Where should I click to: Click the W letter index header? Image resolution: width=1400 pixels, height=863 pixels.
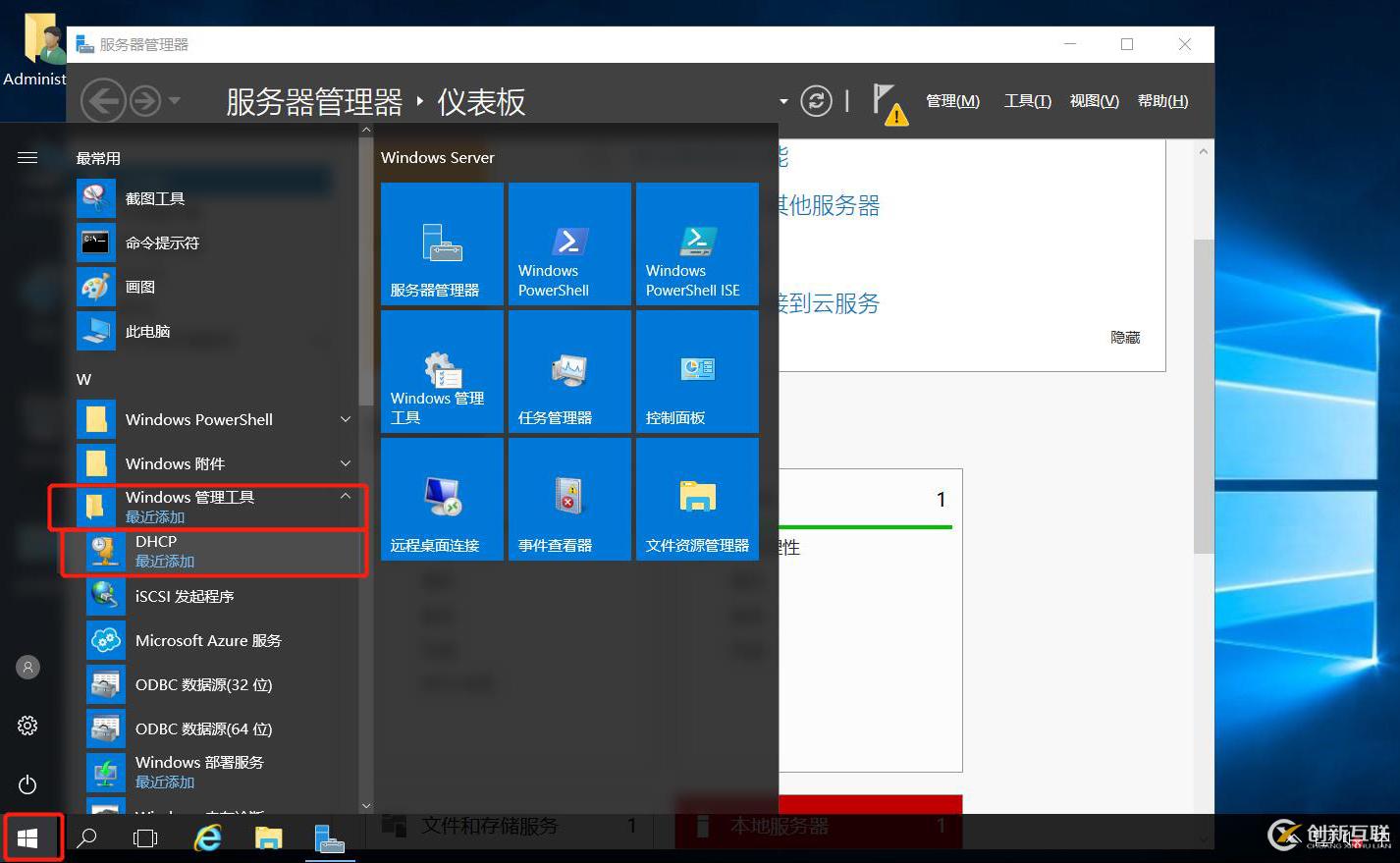(x=83, y=379)
